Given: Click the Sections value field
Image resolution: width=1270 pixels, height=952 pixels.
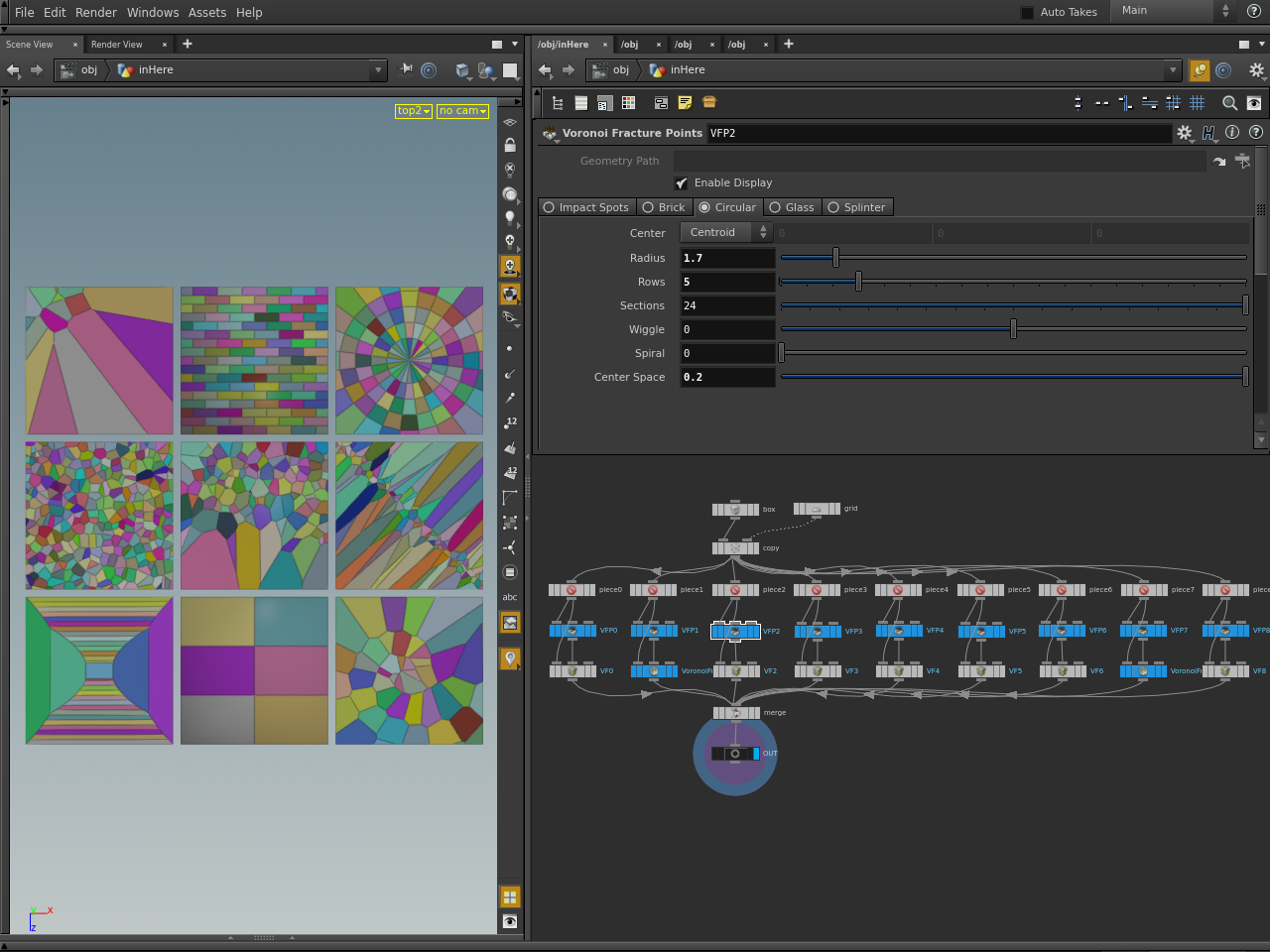Looking at the screenshot, I should 727,305.
